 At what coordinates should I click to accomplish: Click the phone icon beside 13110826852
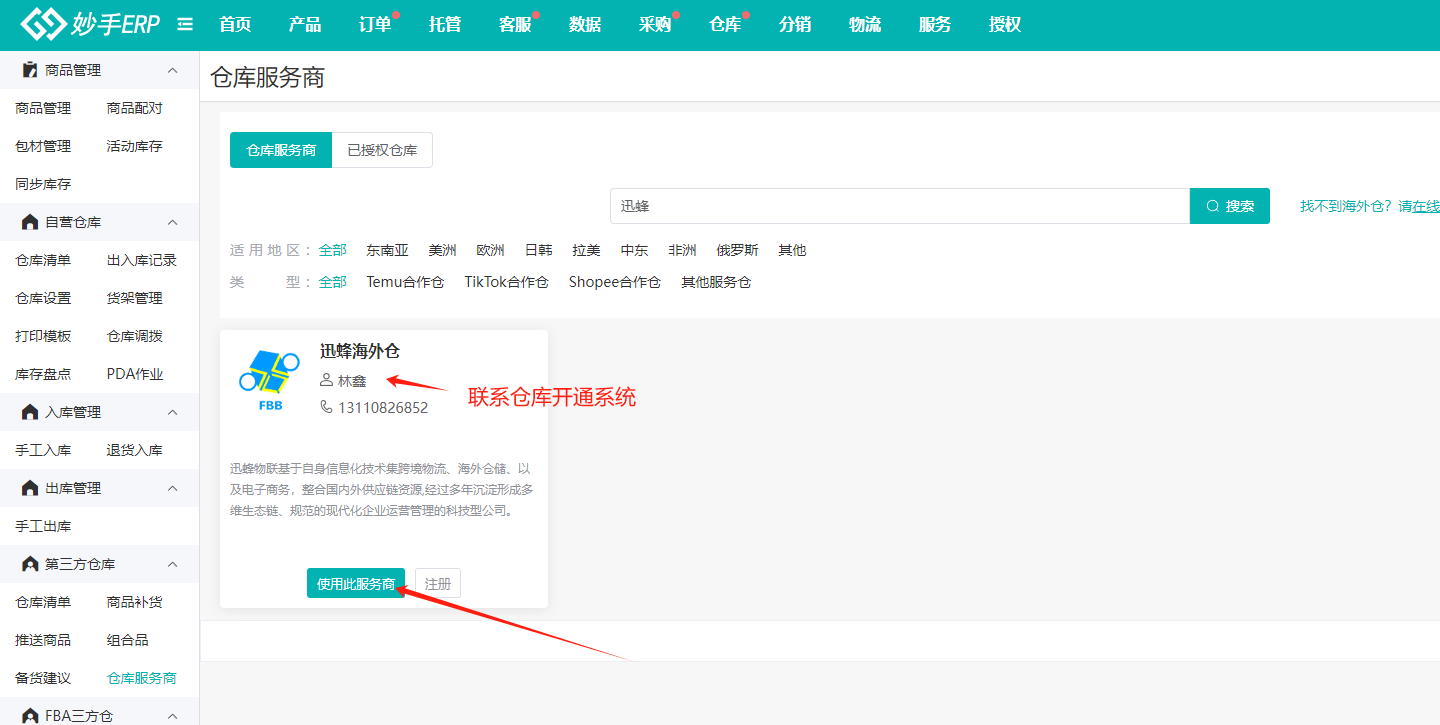coord(326,407)
